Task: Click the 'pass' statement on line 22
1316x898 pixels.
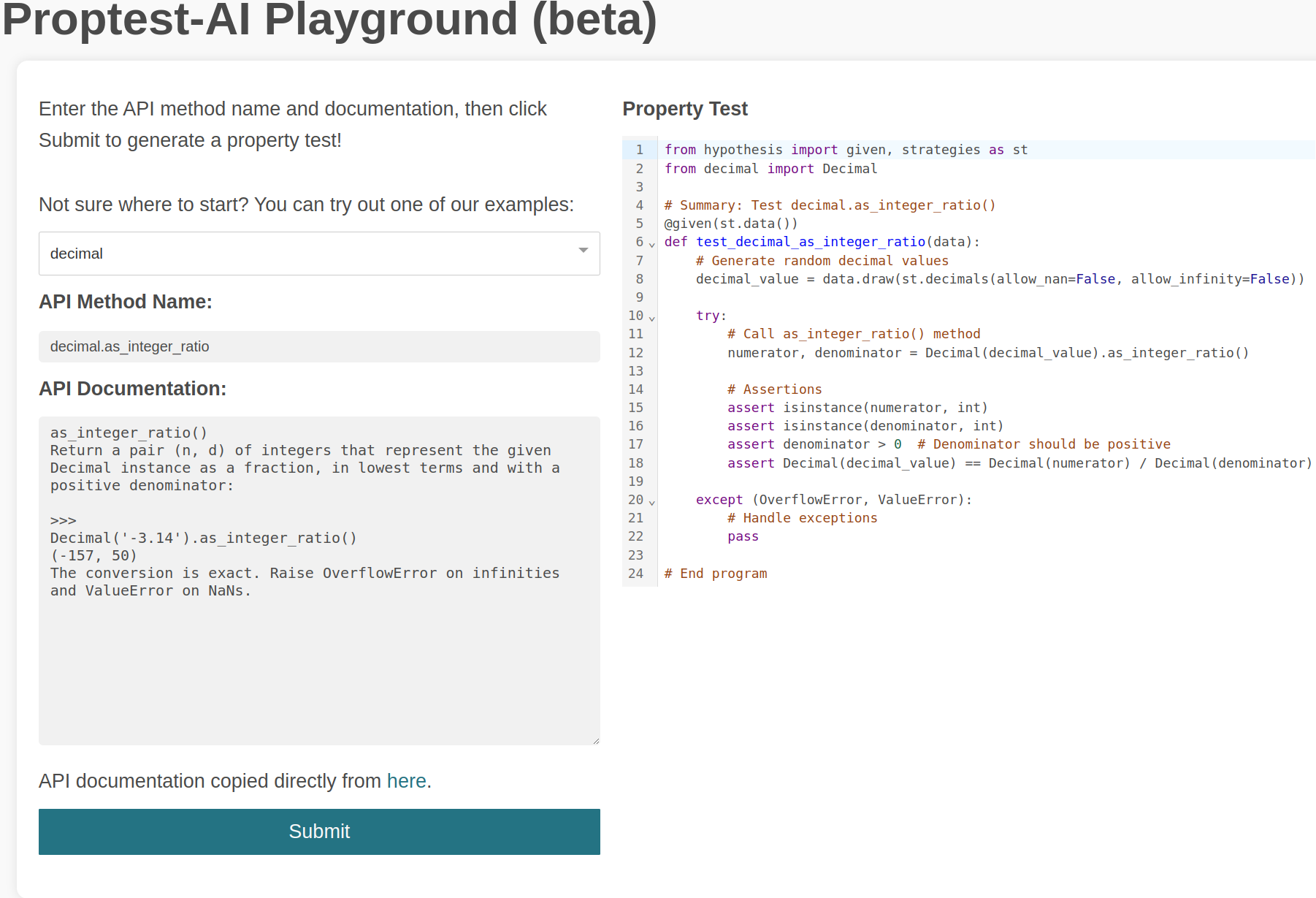Action: [x=743, y=536]
